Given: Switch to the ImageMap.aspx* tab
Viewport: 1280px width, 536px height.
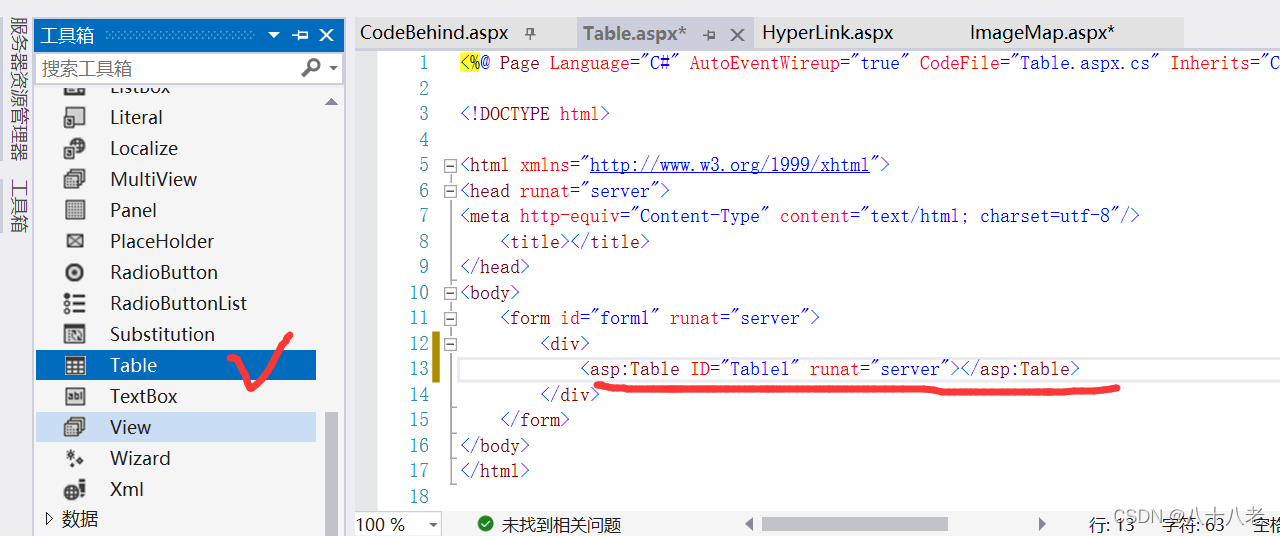Looking at the screenshot, I should (1042, 33).
